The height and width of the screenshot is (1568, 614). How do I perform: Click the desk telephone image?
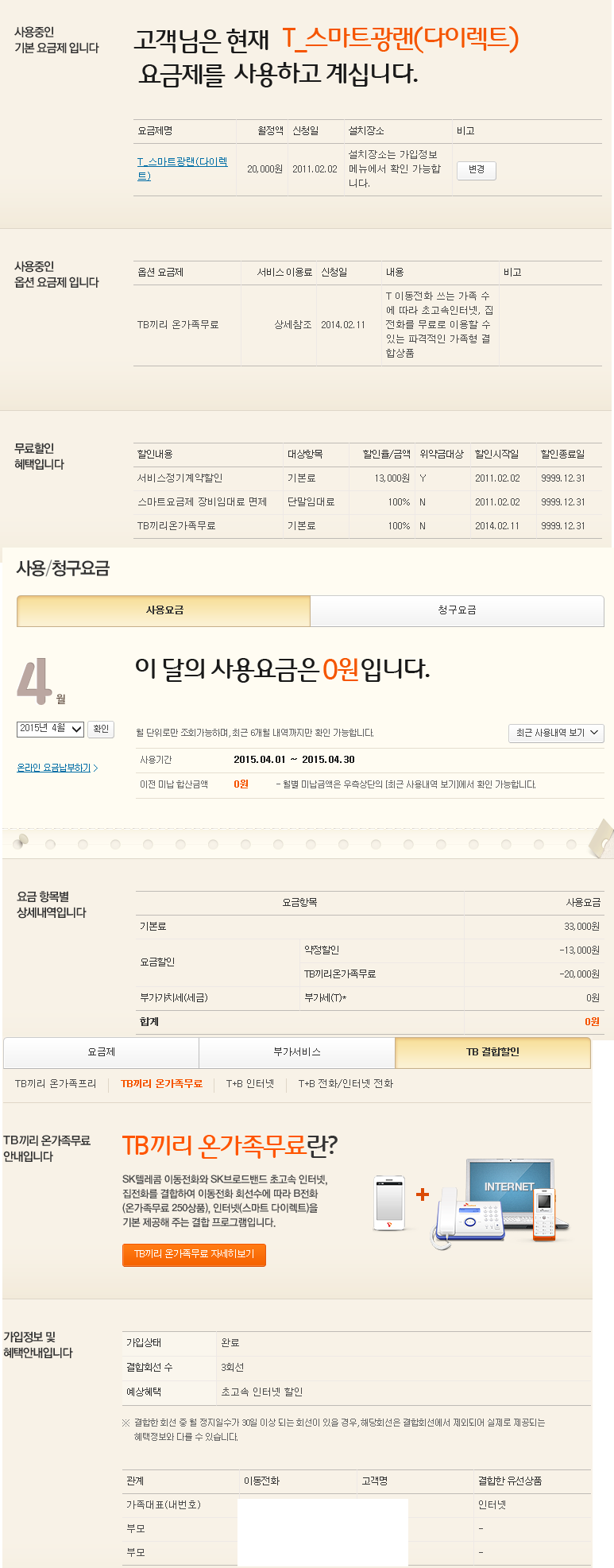tap(469, 1216)
